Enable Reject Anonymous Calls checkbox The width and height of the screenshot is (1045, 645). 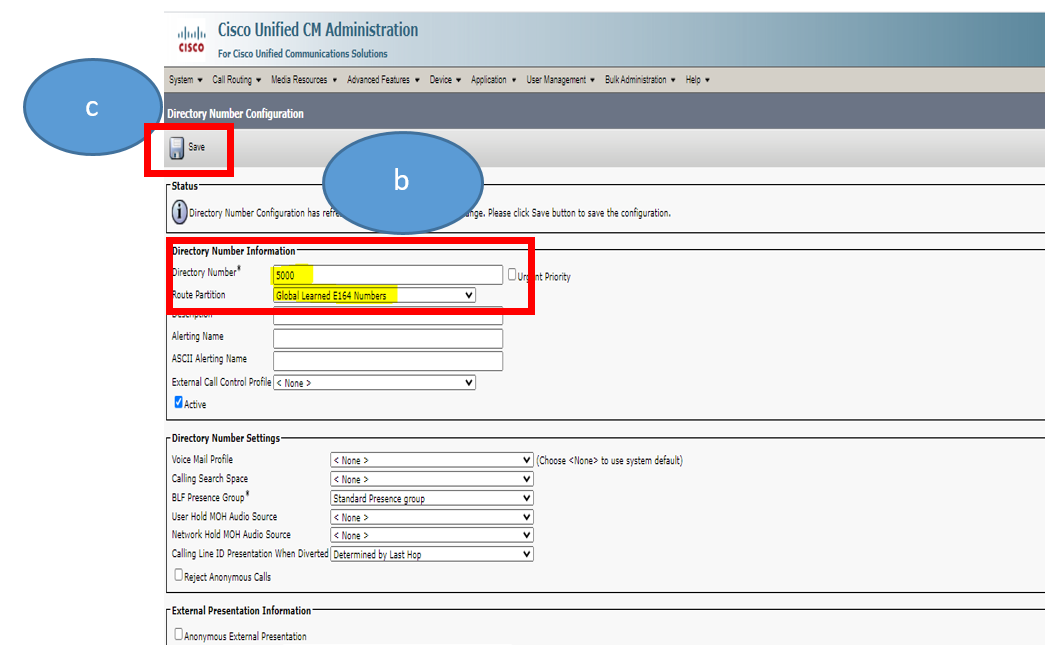pyautogui.click(x=179, y=574)
